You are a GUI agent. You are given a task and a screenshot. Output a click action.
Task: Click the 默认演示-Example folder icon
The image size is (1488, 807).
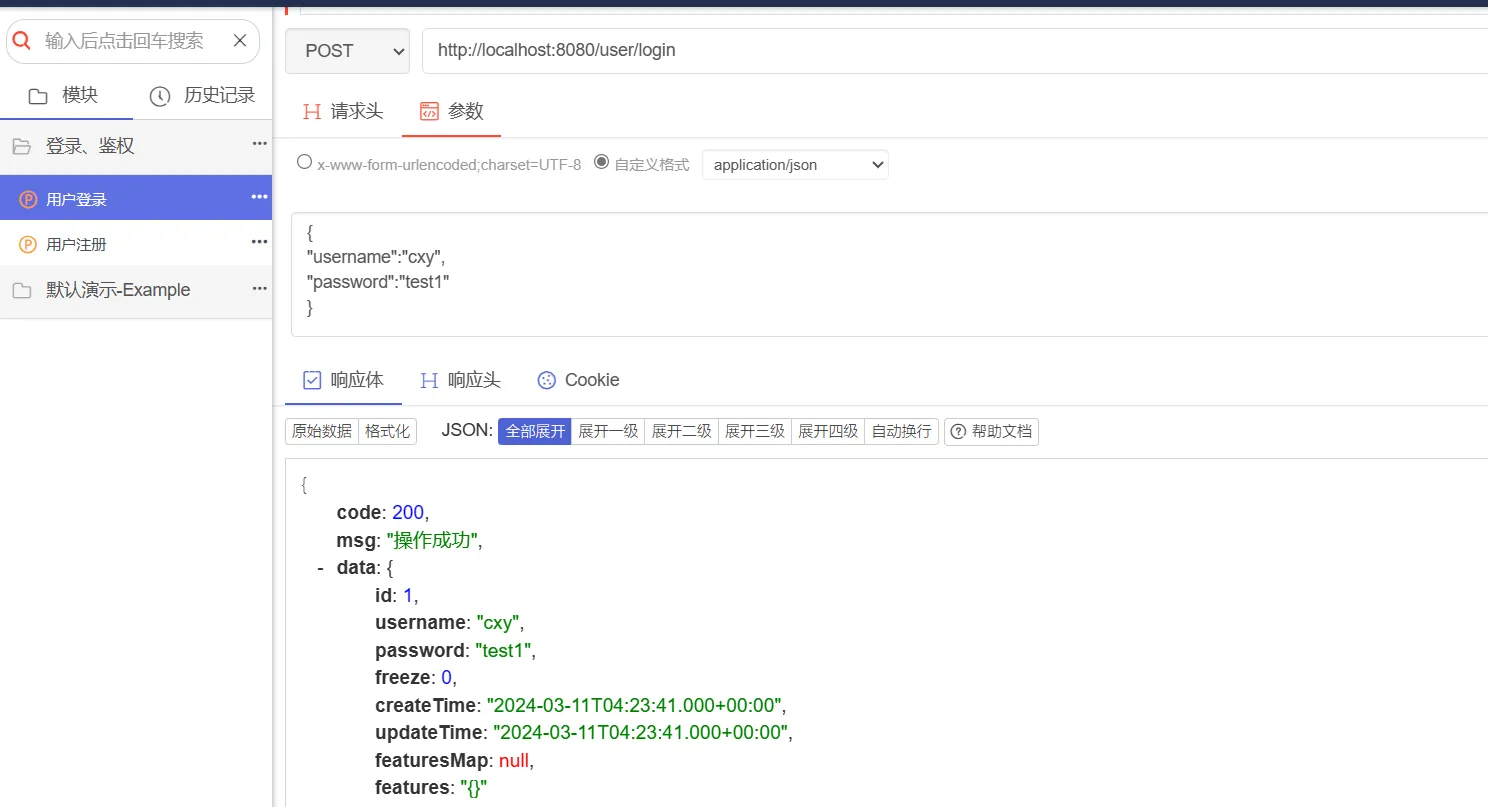[x=21, y=291]
